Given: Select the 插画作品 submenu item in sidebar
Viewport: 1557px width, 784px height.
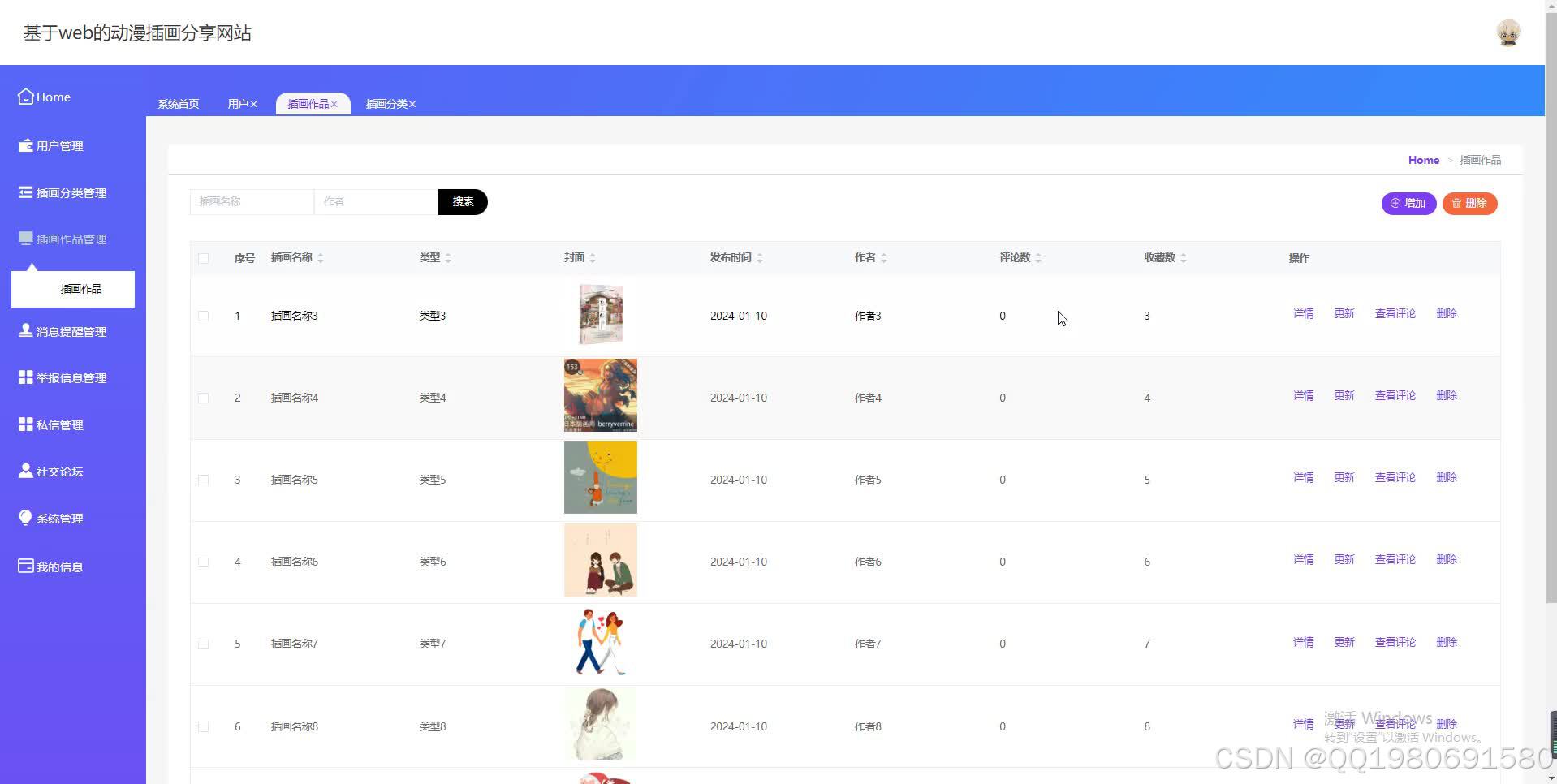Looking at the screenshot, I should click(x=73, y=289).
